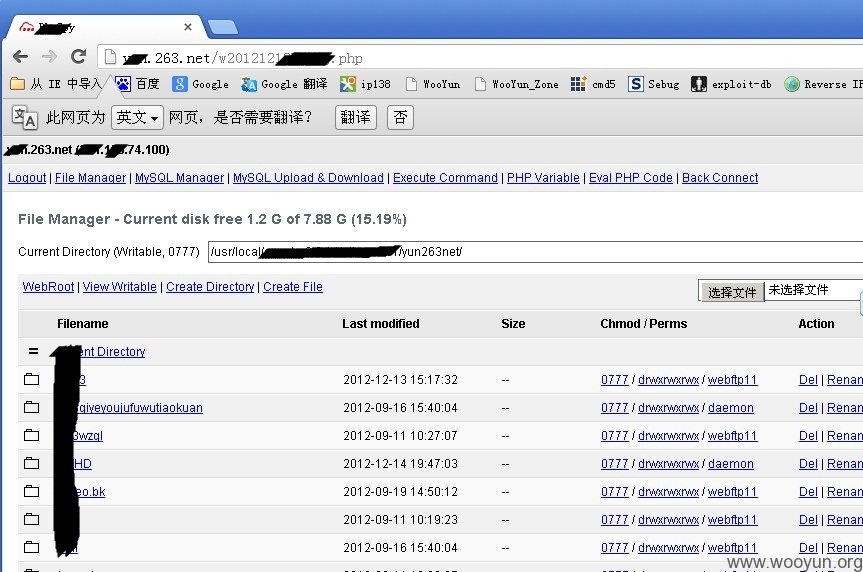Select the 未选择文件 no file chosen text
The height and width of the screenshot is (572, 863).
pos(798,290)
